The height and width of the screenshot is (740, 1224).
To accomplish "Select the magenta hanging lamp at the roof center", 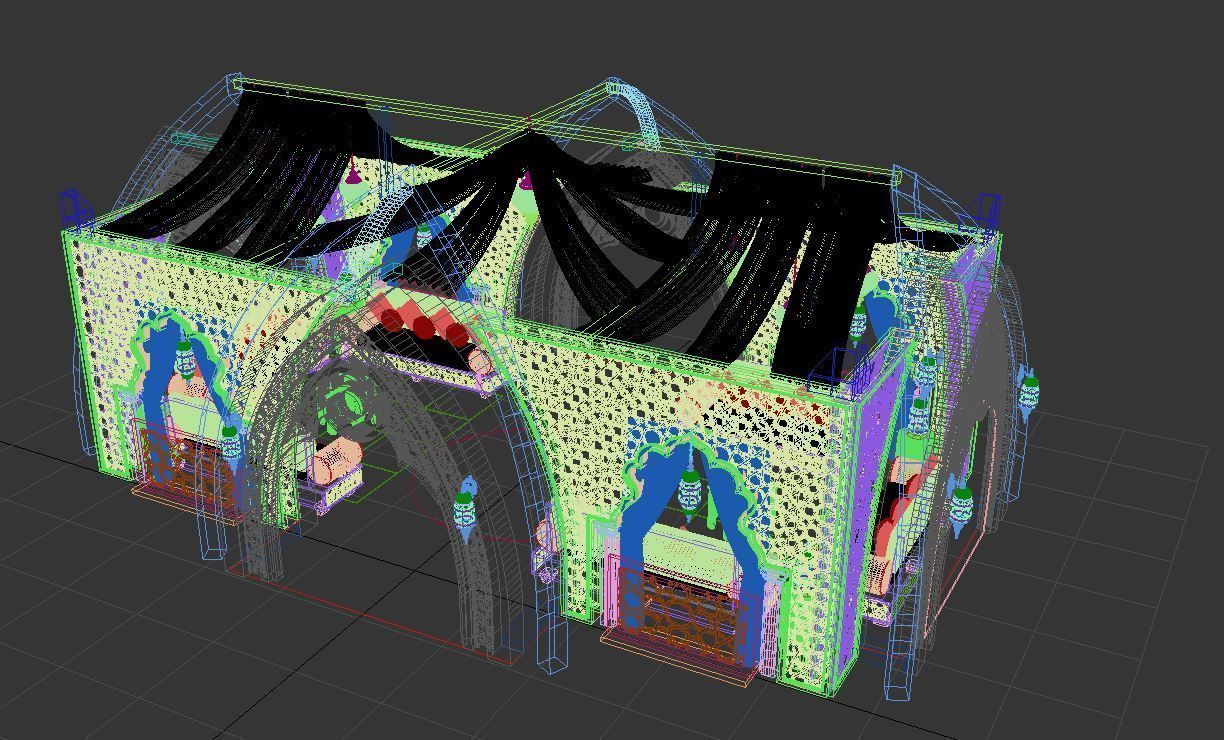I will click(526, 180).
